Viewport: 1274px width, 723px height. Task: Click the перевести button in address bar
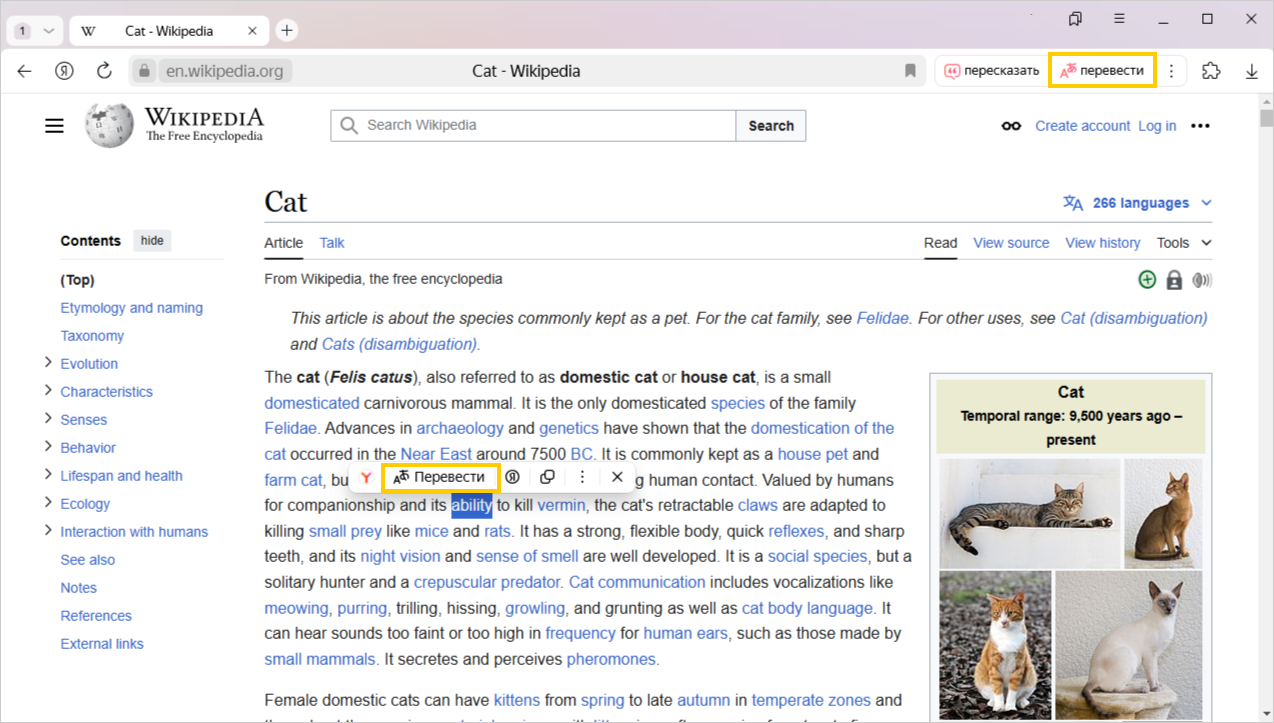[x=1102, y=71]
